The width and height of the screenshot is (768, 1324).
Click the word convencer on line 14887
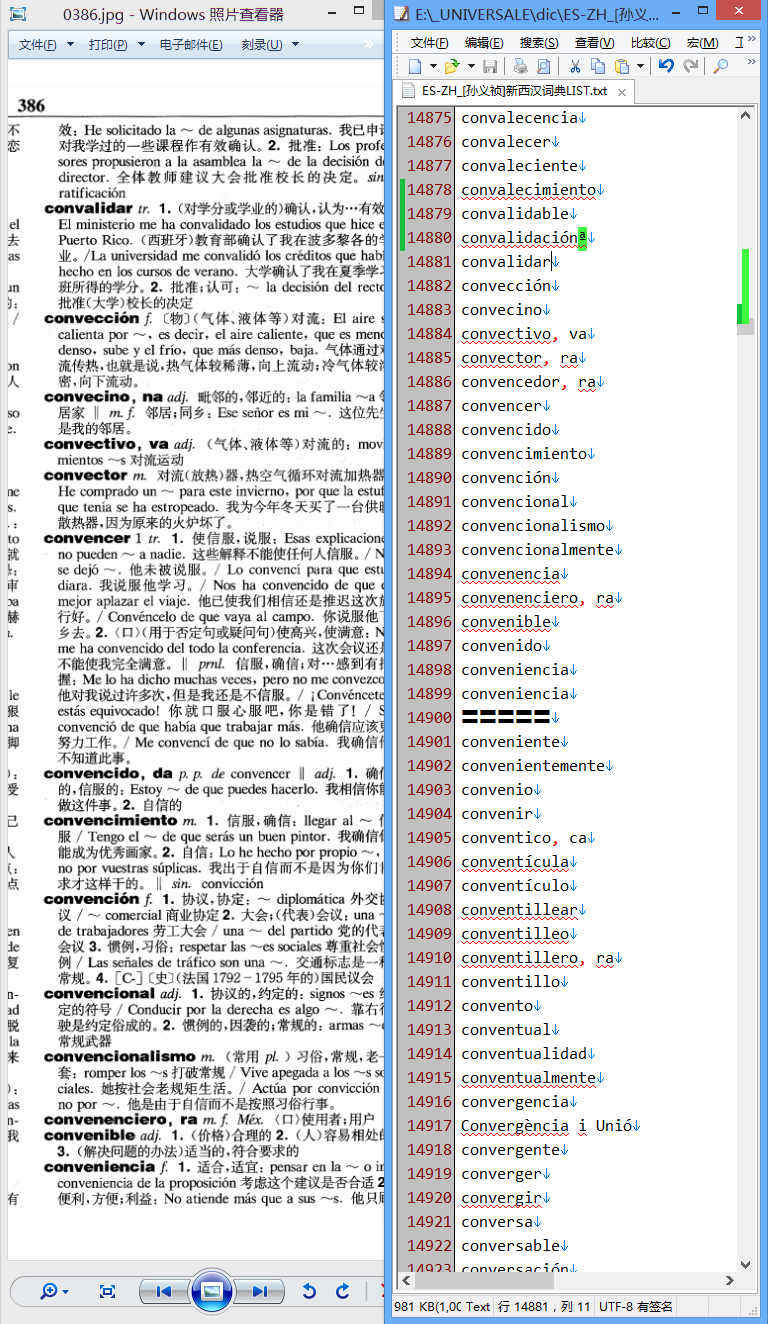click(501, 405)
